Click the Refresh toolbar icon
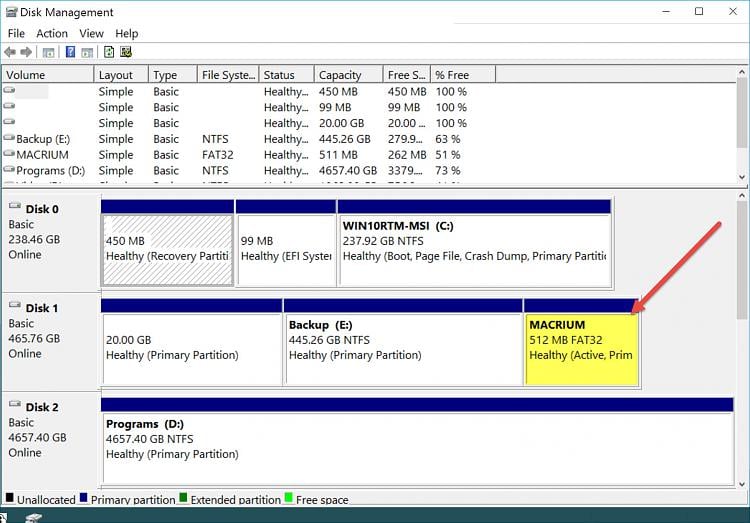750x523 pixels. coord(109,52)
